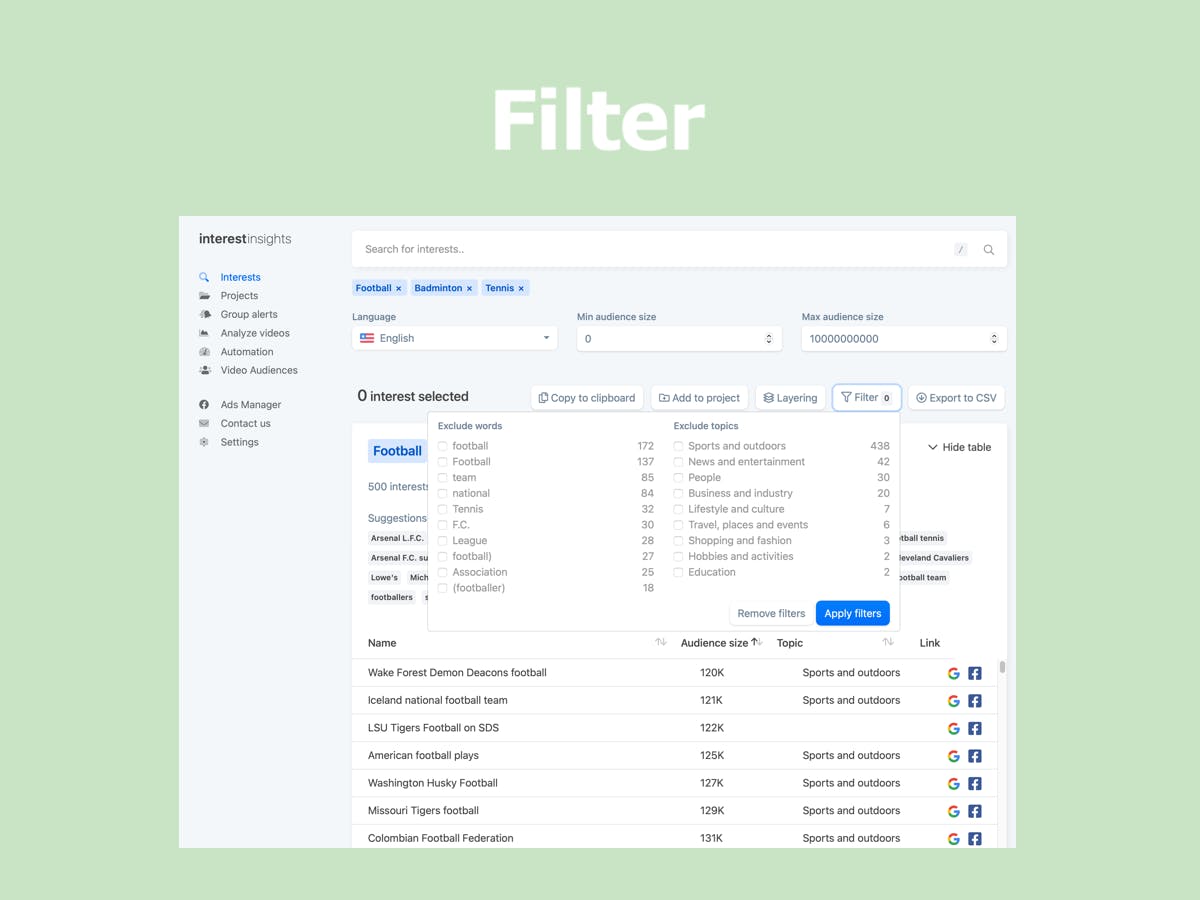Sort table by Audience size arrows
This screenshot has height=900, width=1200.
757,642
